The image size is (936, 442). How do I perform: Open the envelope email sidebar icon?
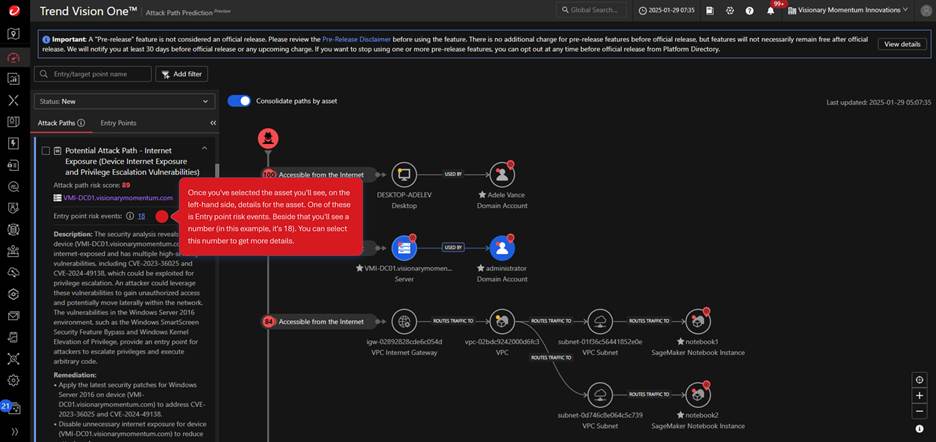click(x=14, y=315)
